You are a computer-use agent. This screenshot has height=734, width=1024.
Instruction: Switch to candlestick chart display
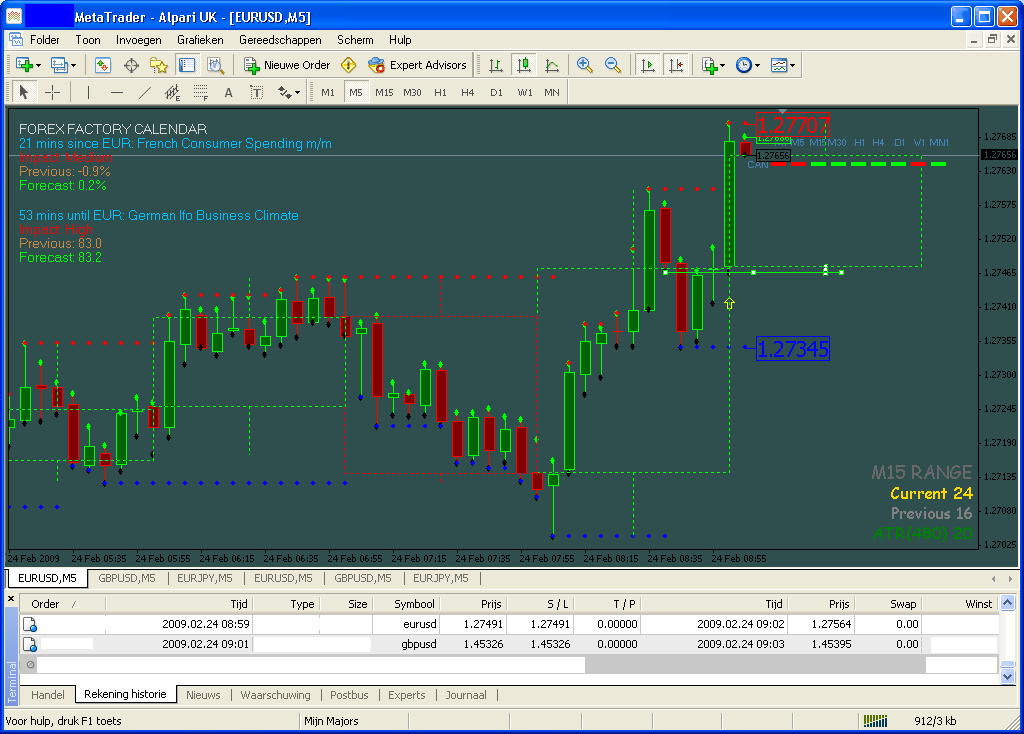[x=524, y=65]
